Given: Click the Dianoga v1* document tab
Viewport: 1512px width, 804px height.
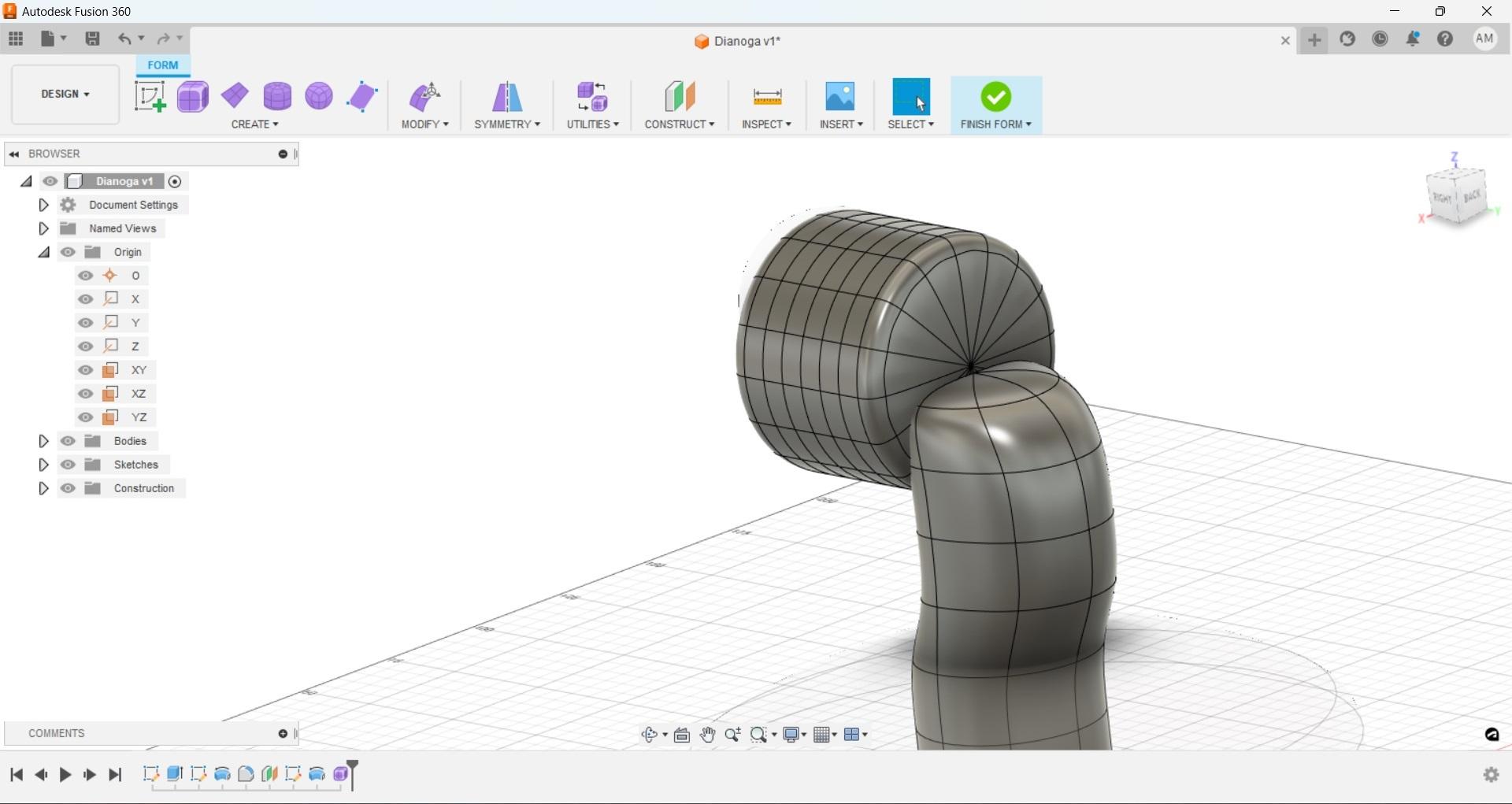Looking at the screenshot, I should [x=738, y=41].
